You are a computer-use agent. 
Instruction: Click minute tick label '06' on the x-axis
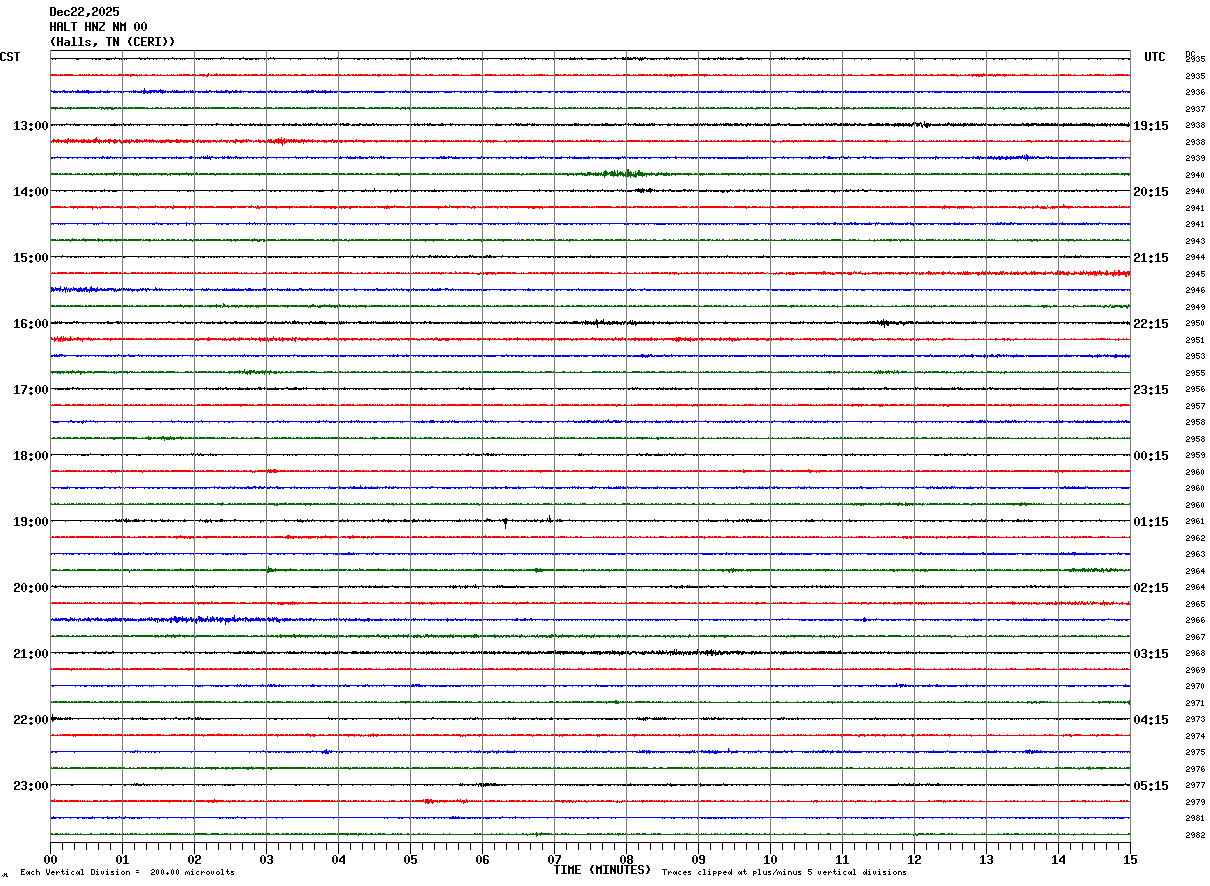point(483,859)
